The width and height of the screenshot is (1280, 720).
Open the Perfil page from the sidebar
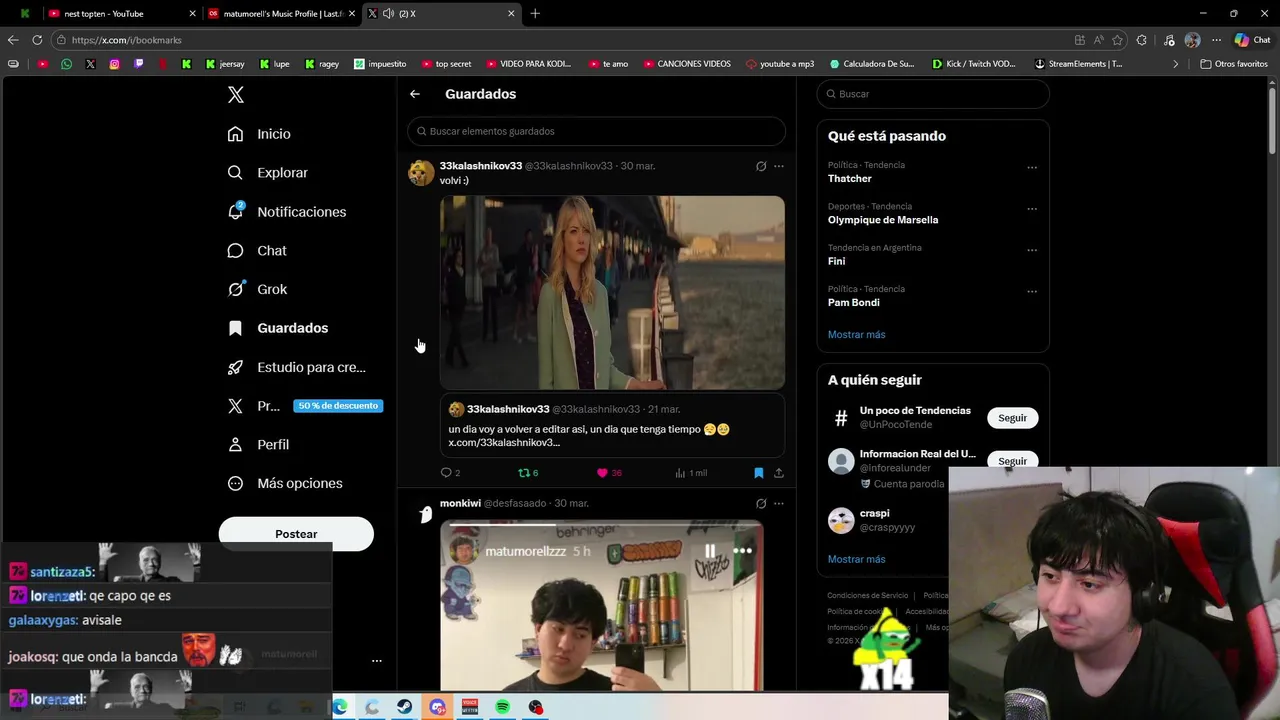pos(258,445)
